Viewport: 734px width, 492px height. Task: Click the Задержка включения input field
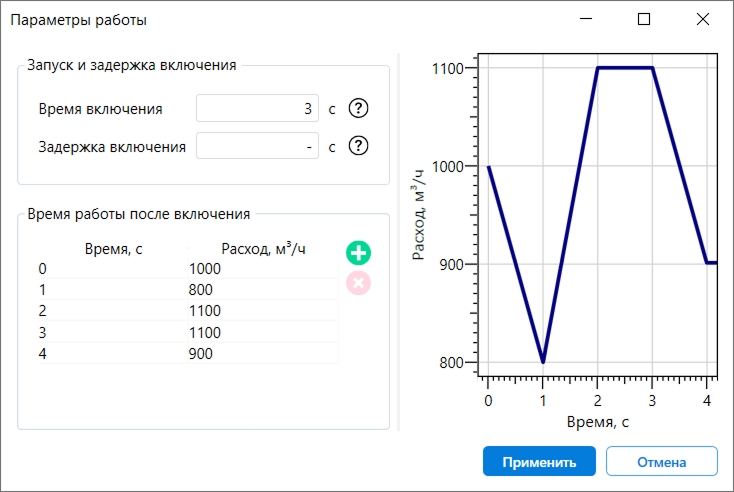(257, 146)
